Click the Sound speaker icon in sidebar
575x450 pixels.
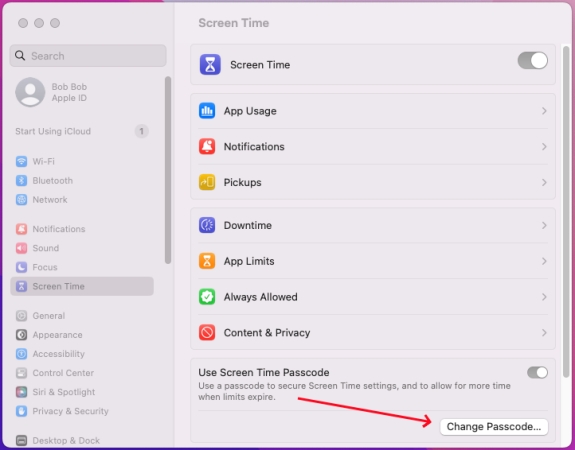pyautogui.click(x=21, y=248)
